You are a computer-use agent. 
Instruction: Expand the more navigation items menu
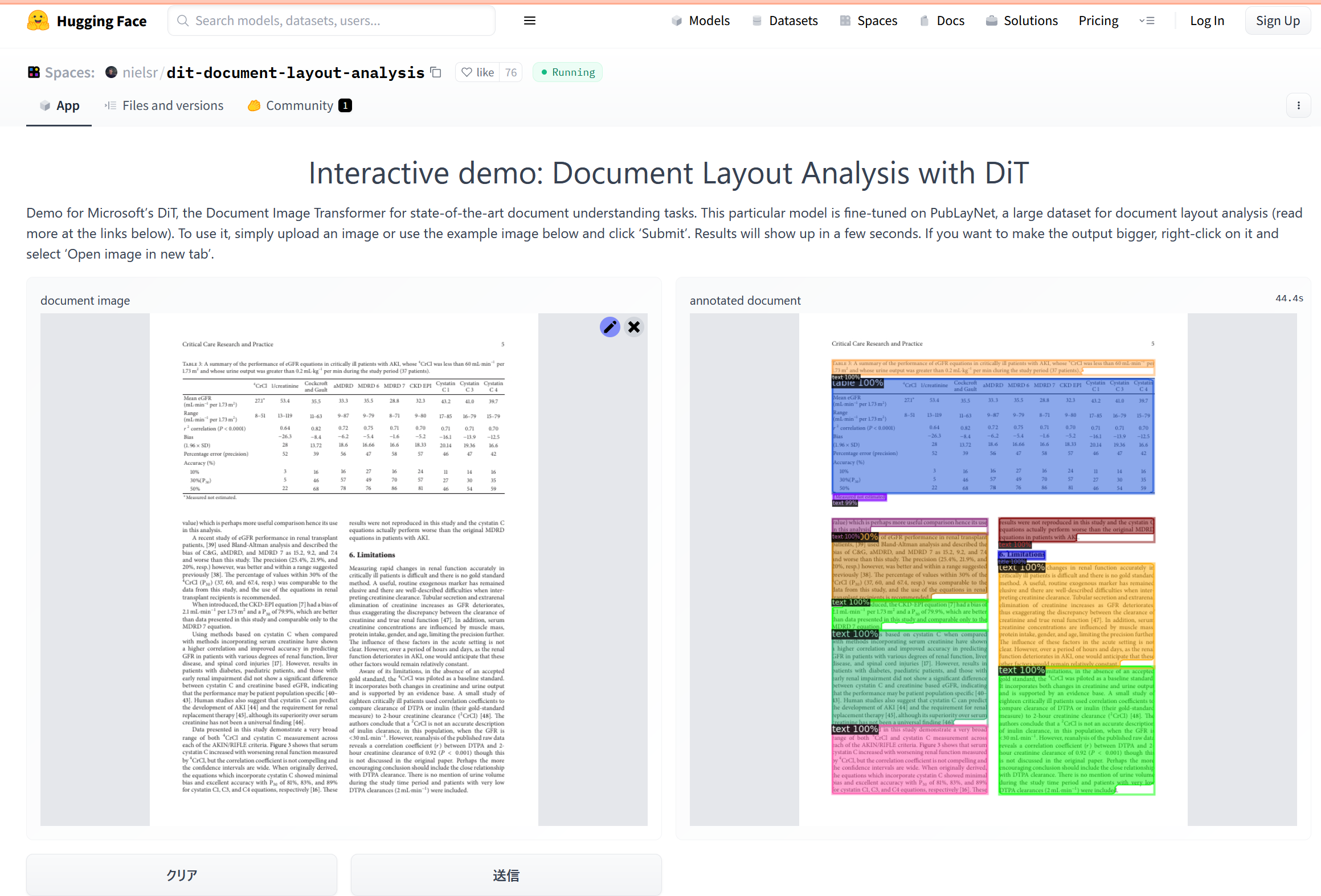point(1147,21)
